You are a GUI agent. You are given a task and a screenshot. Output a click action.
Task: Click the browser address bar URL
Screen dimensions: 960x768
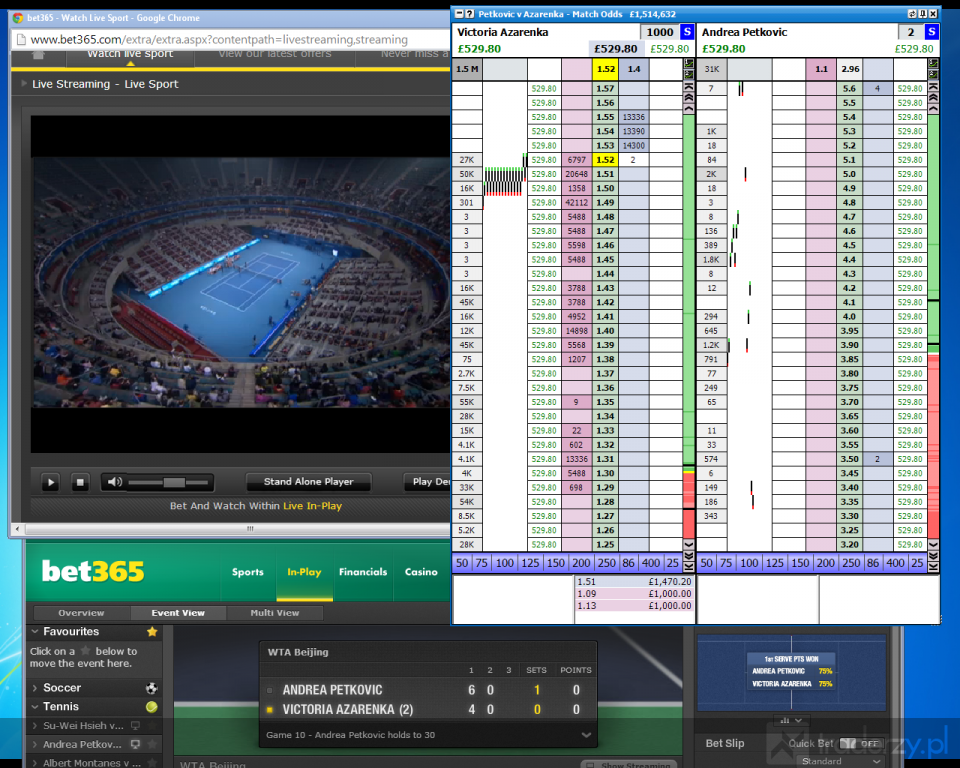pyautogui.click(x=219, y=39)
